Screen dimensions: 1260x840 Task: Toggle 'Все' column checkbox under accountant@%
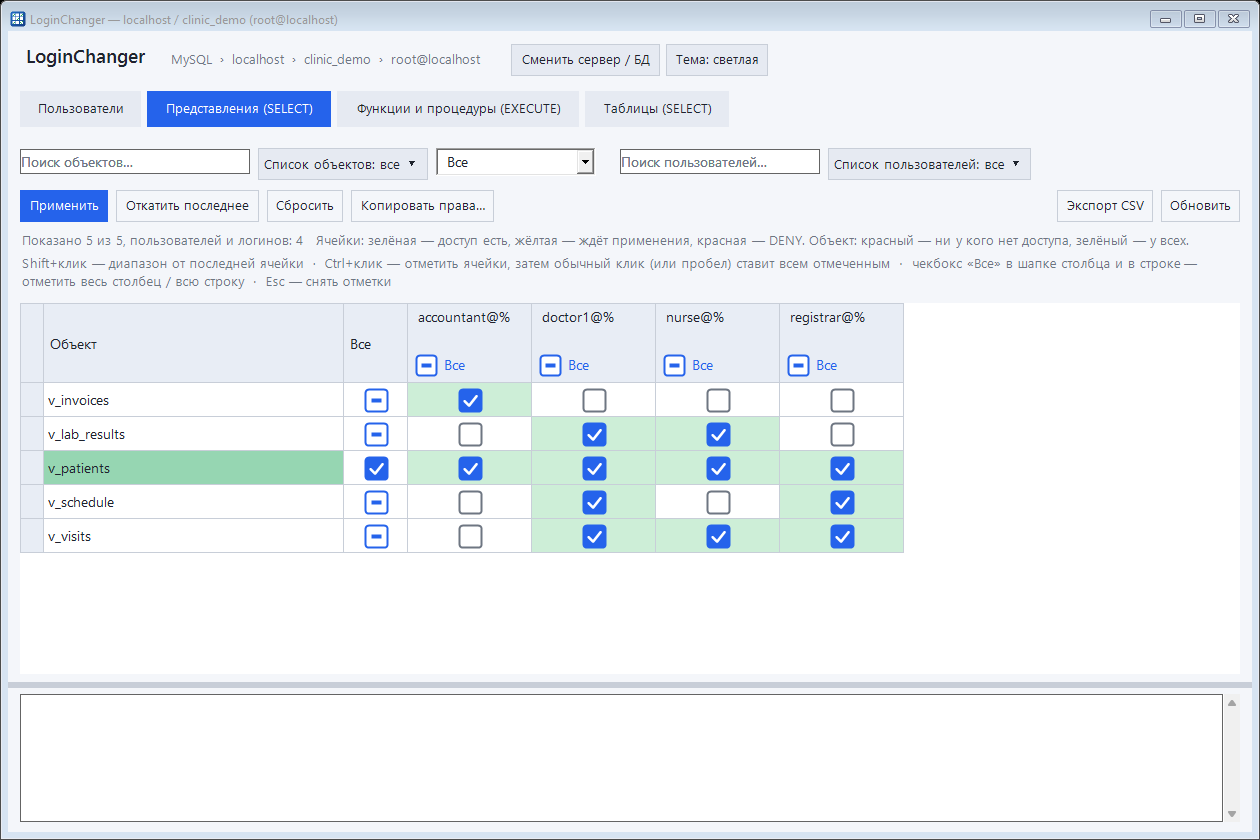(x=426, y=366)
